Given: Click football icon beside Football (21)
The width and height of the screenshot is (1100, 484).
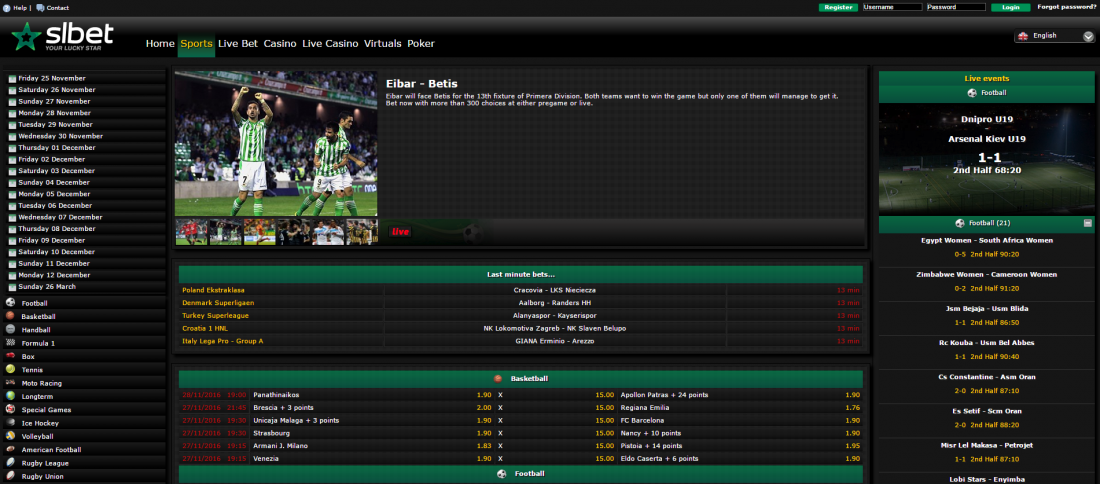Looking at the screenshot, I should [x=960, y=223].
